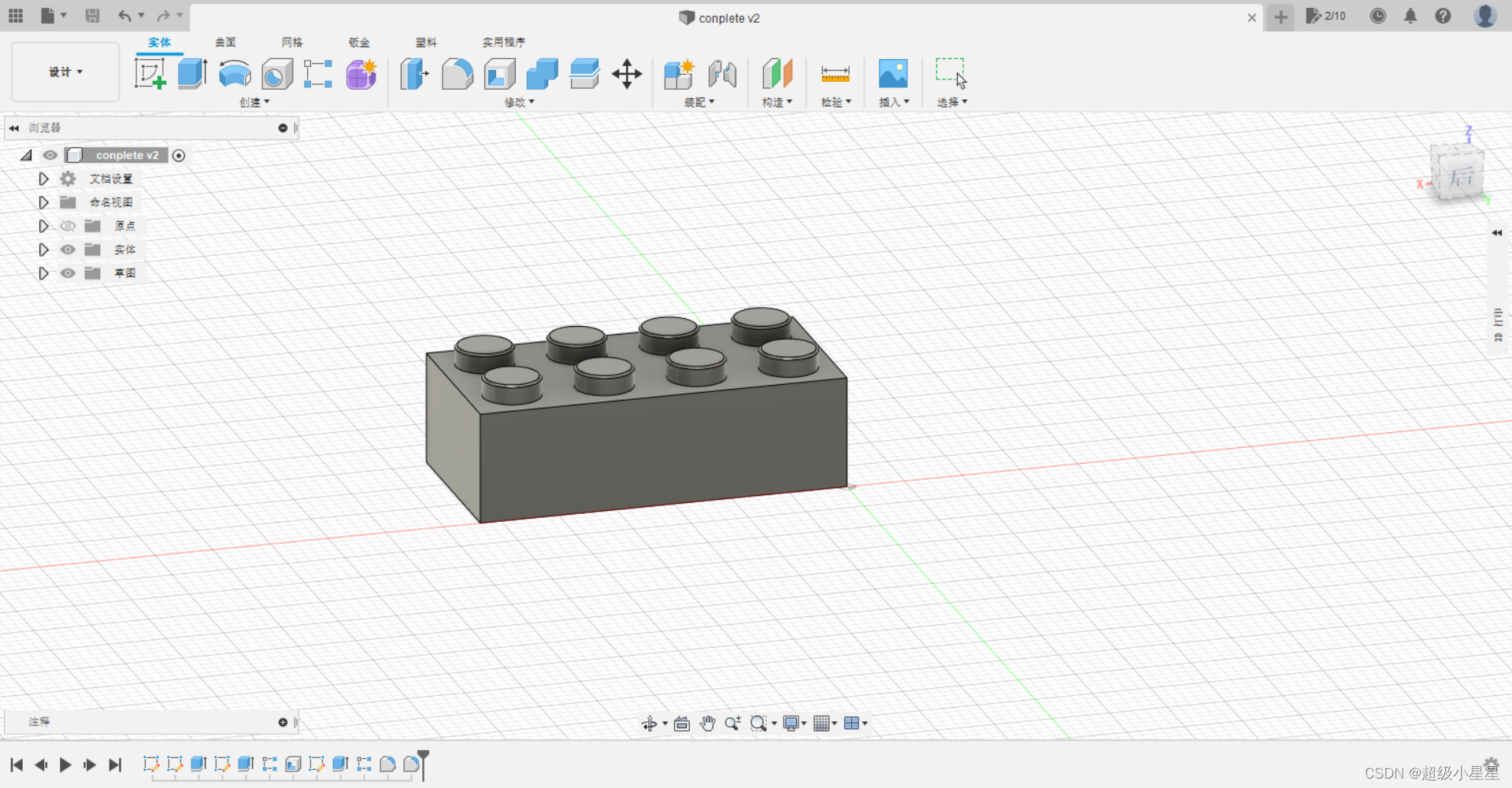Open the 检验 dropdown menu
Screen dimensions: 1512x788
(836, 102)
